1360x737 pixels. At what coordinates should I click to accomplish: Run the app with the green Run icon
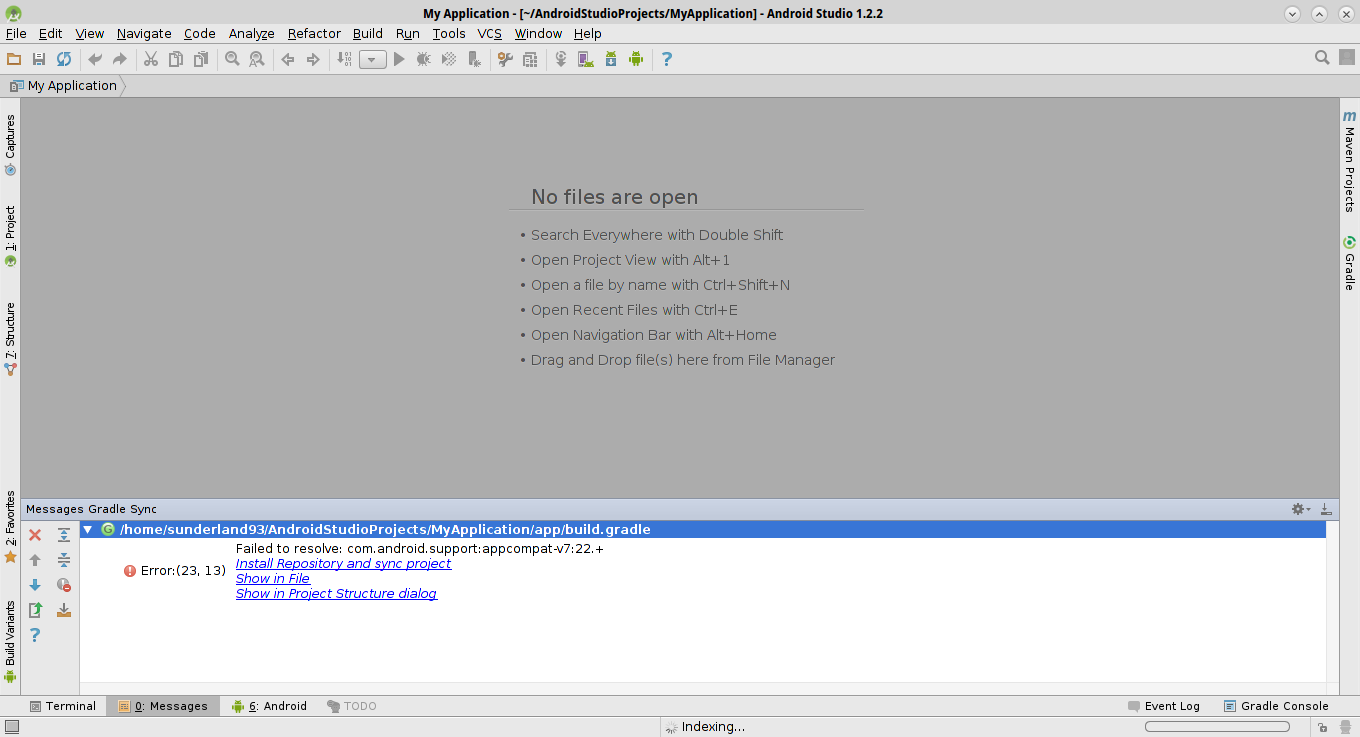point(398,59)
